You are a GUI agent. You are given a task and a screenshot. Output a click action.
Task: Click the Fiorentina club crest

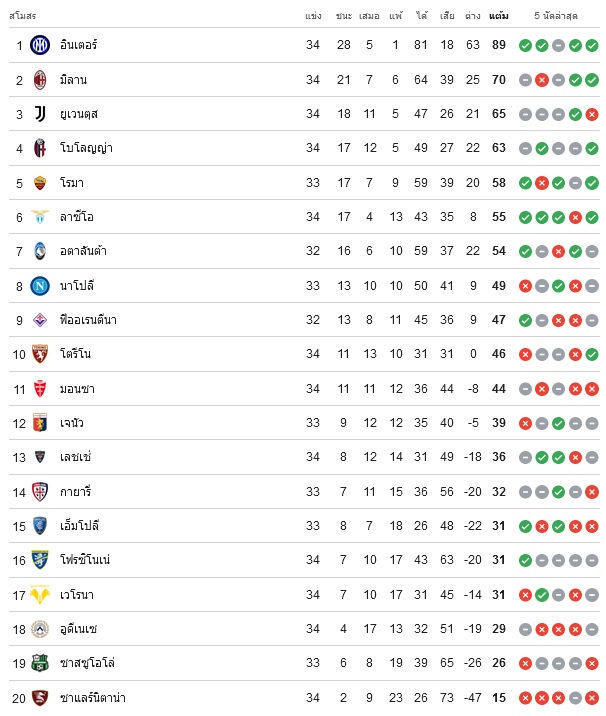point(40,320)
